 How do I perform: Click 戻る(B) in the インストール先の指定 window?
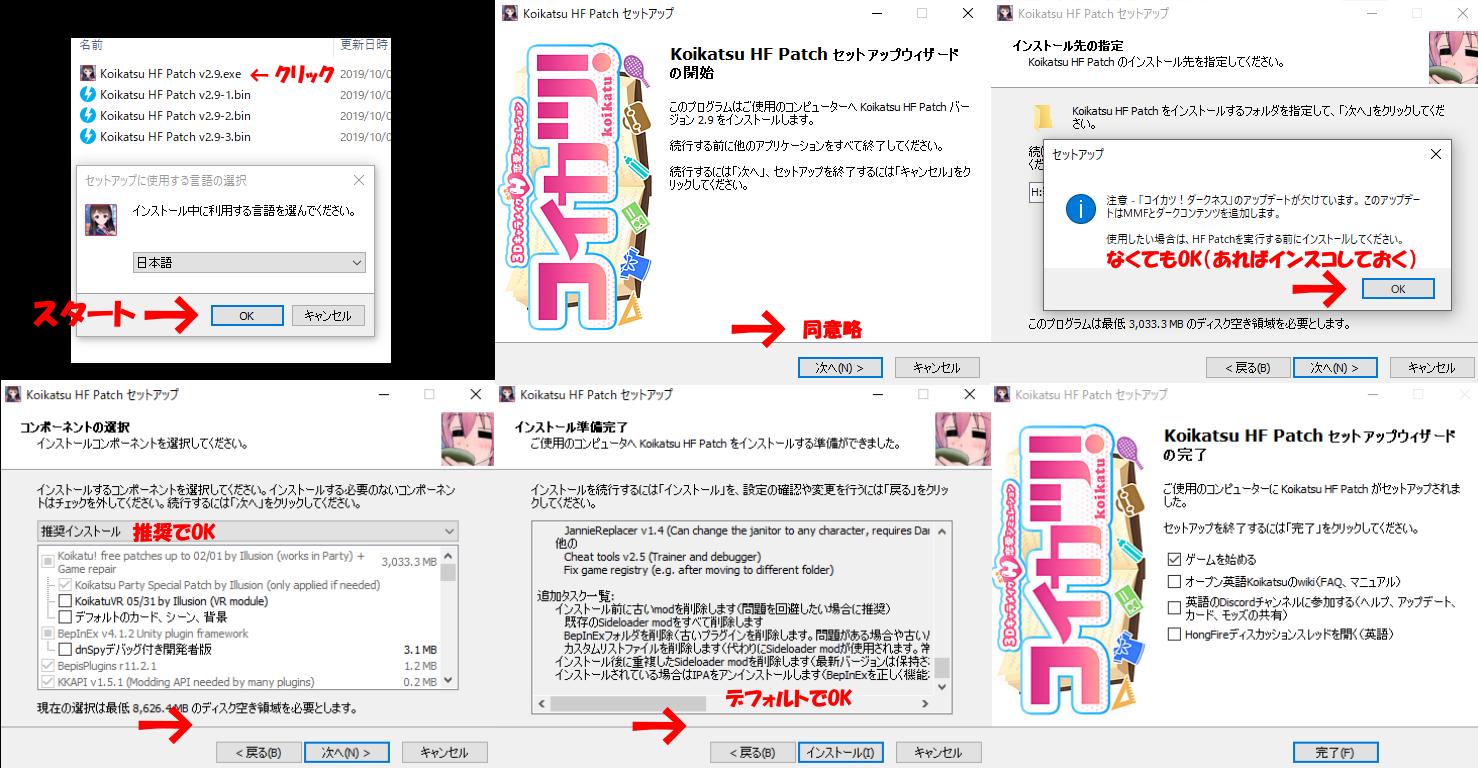coord(1247,367)
